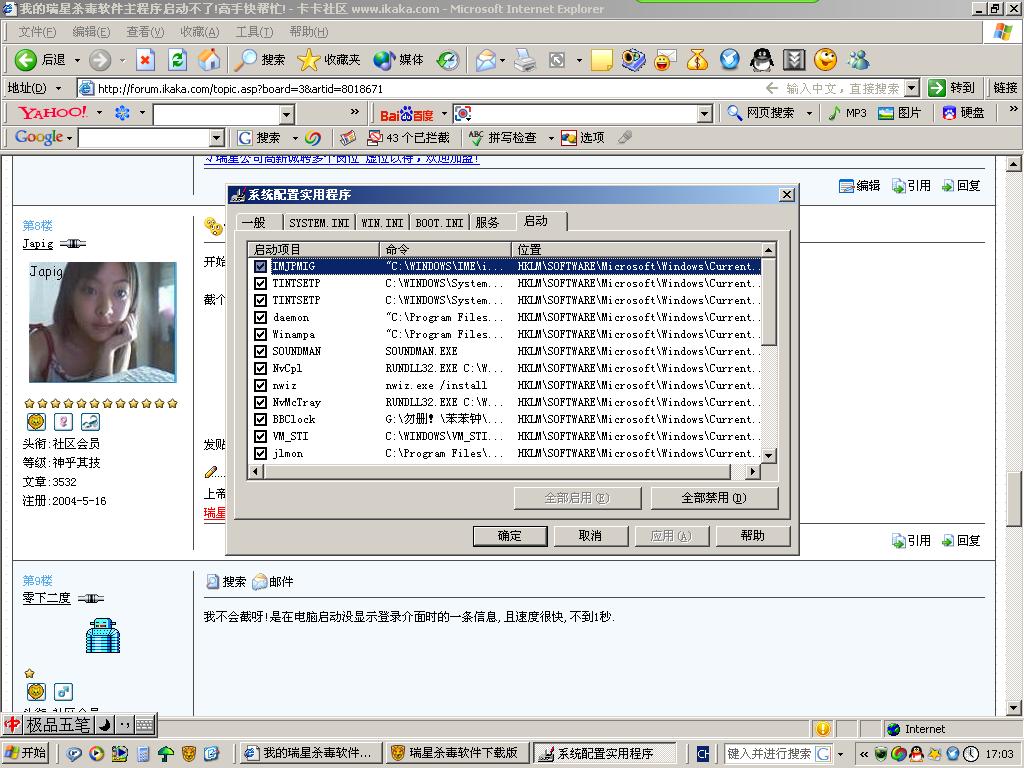This screenshot has height=768, width=1024.
Task: Uncheck the daemon startup item
Action: click(x=261, y=317)
